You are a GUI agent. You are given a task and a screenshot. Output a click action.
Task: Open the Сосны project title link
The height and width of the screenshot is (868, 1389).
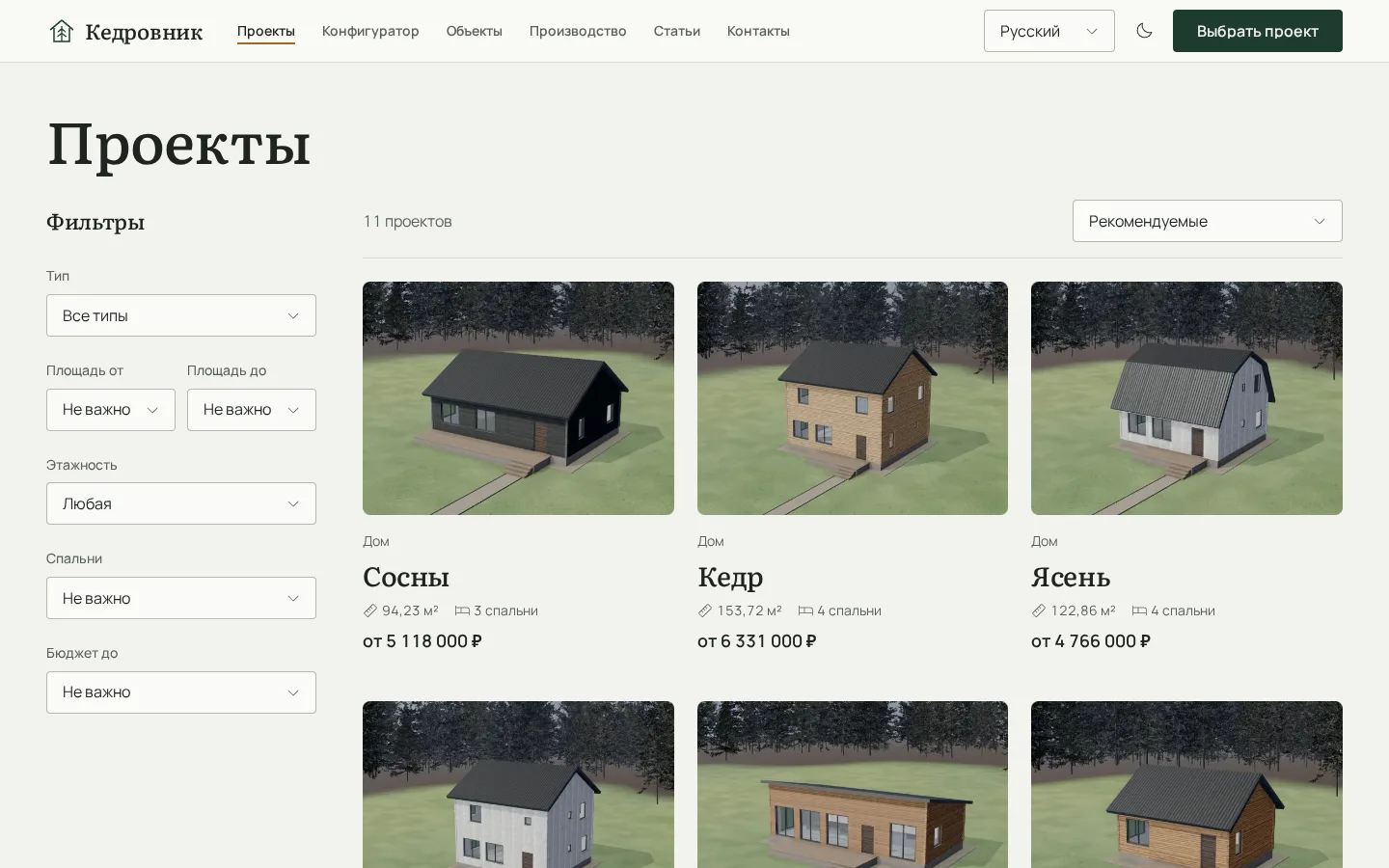(406, 577)
